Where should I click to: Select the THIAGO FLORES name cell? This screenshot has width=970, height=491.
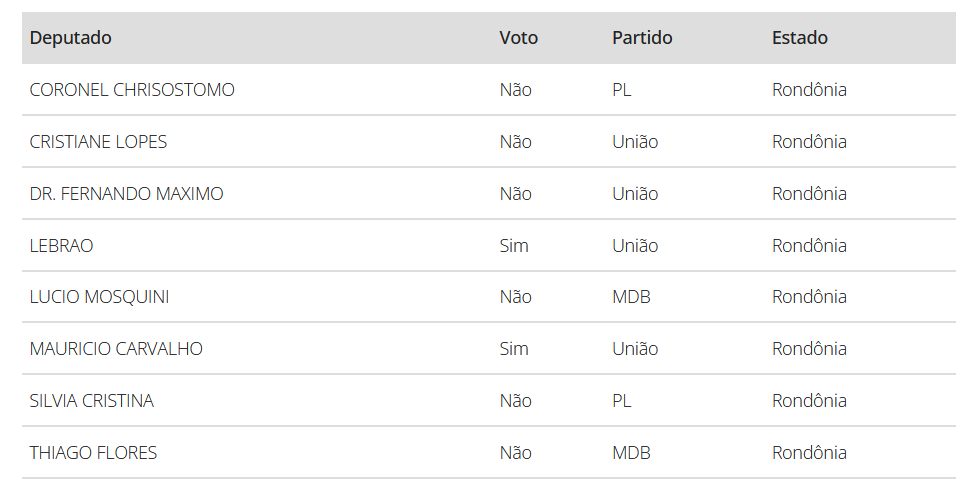click(x=93, y=453)
